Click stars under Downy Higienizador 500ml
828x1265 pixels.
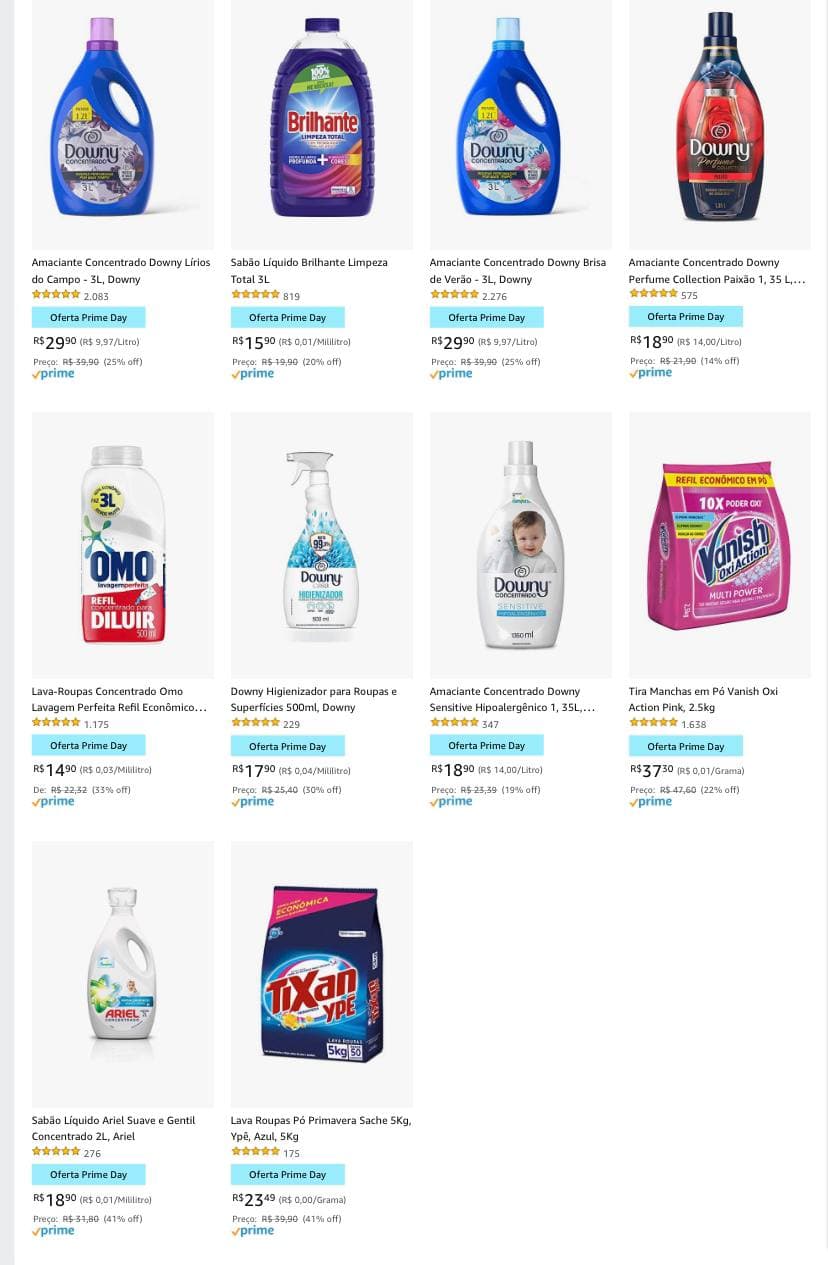(x=255, y=723)
